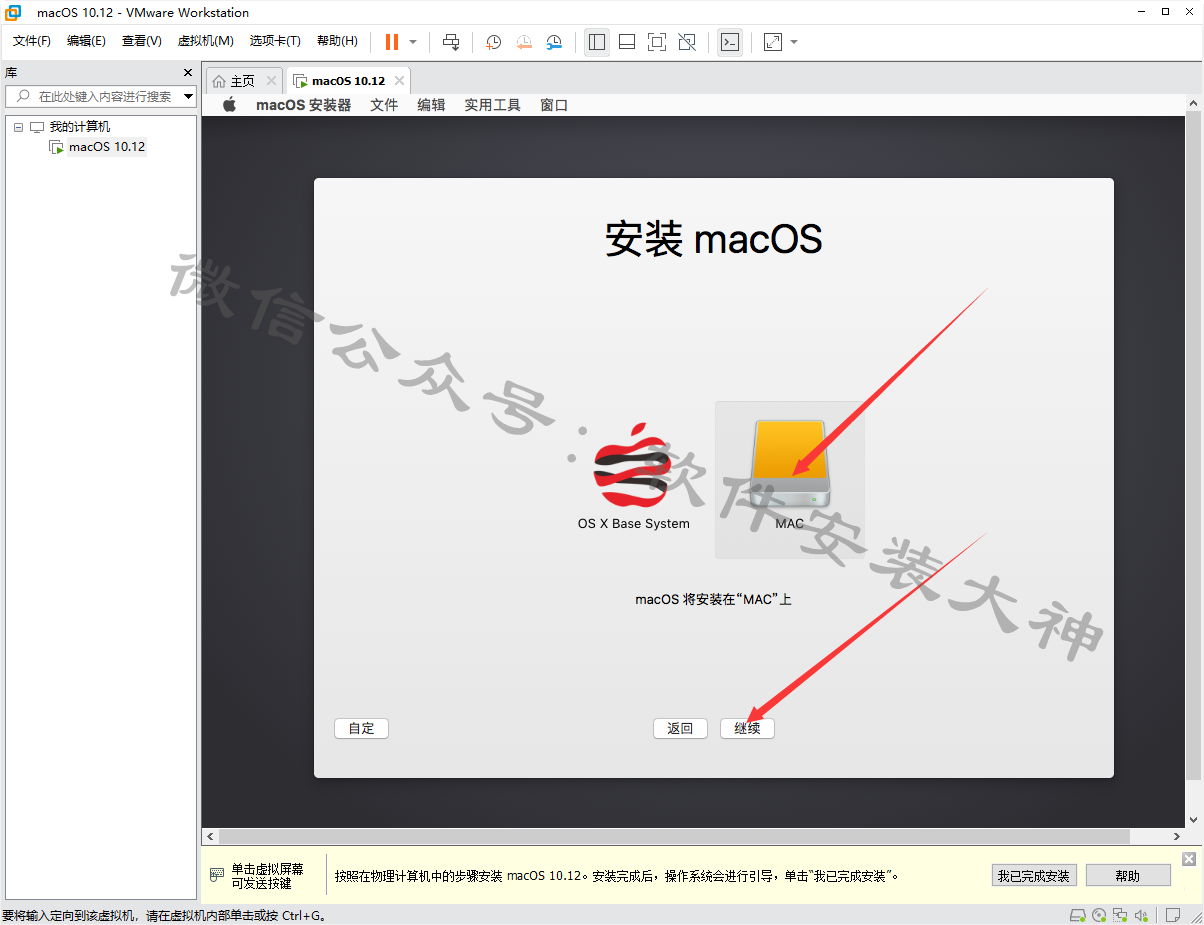Click the horizontal scrollbar of VM view
This screenshot has height=925, width=1204.
point(675,836)
